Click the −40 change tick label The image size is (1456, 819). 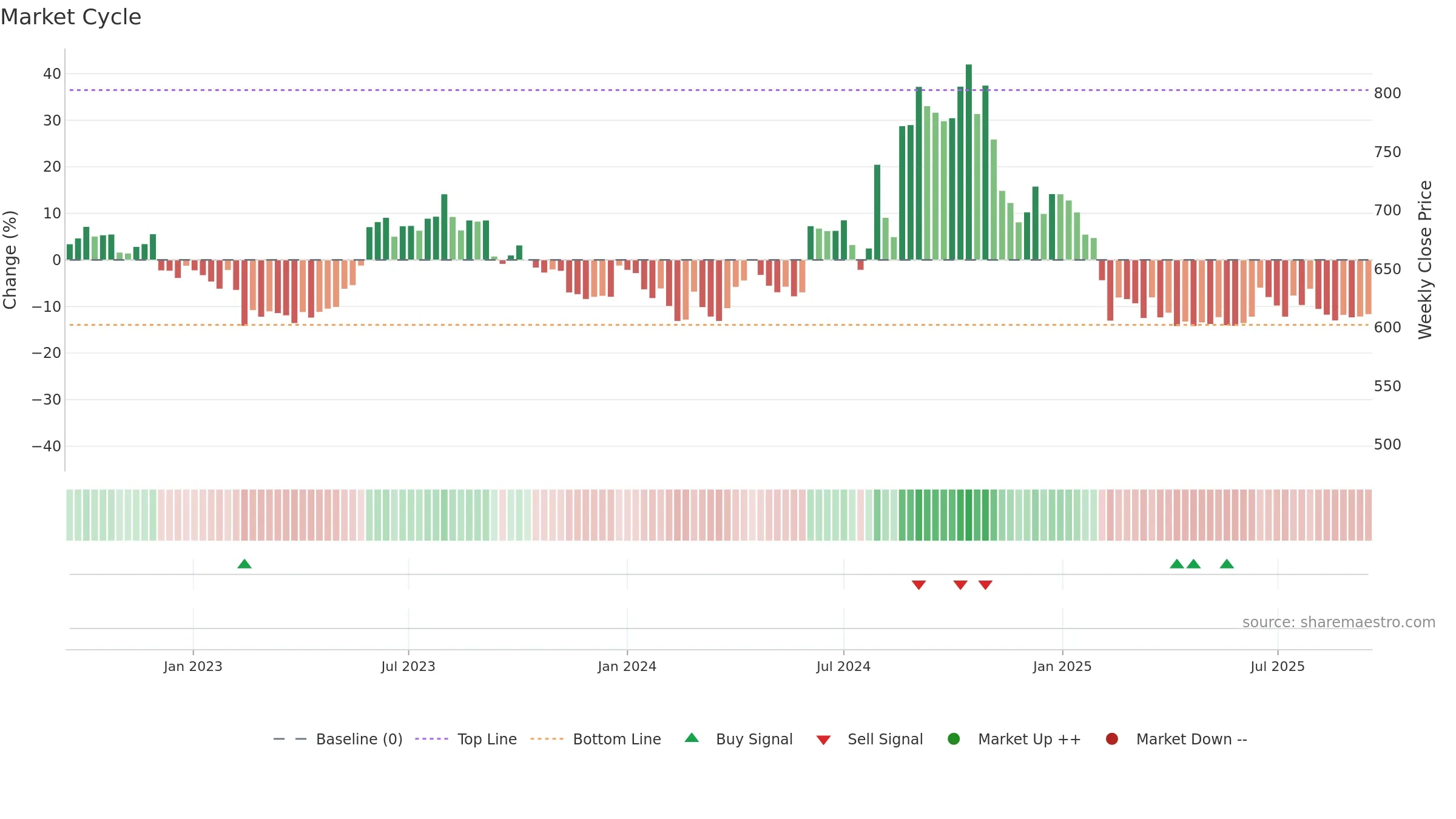click(47, 447)
